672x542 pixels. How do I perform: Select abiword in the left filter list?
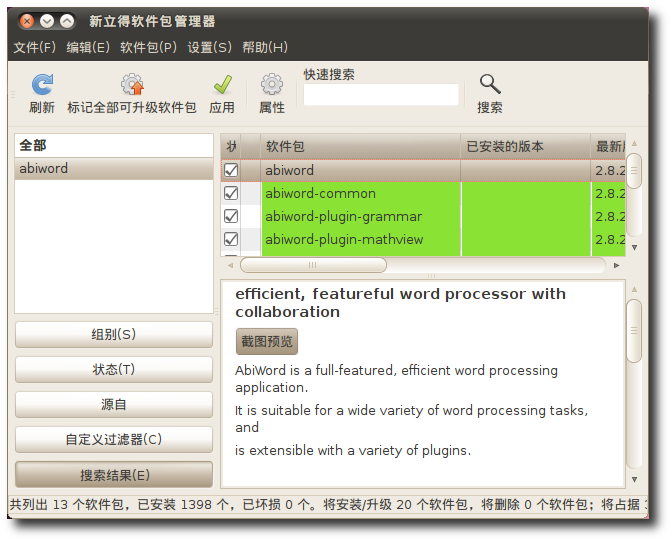coord(114,168)
